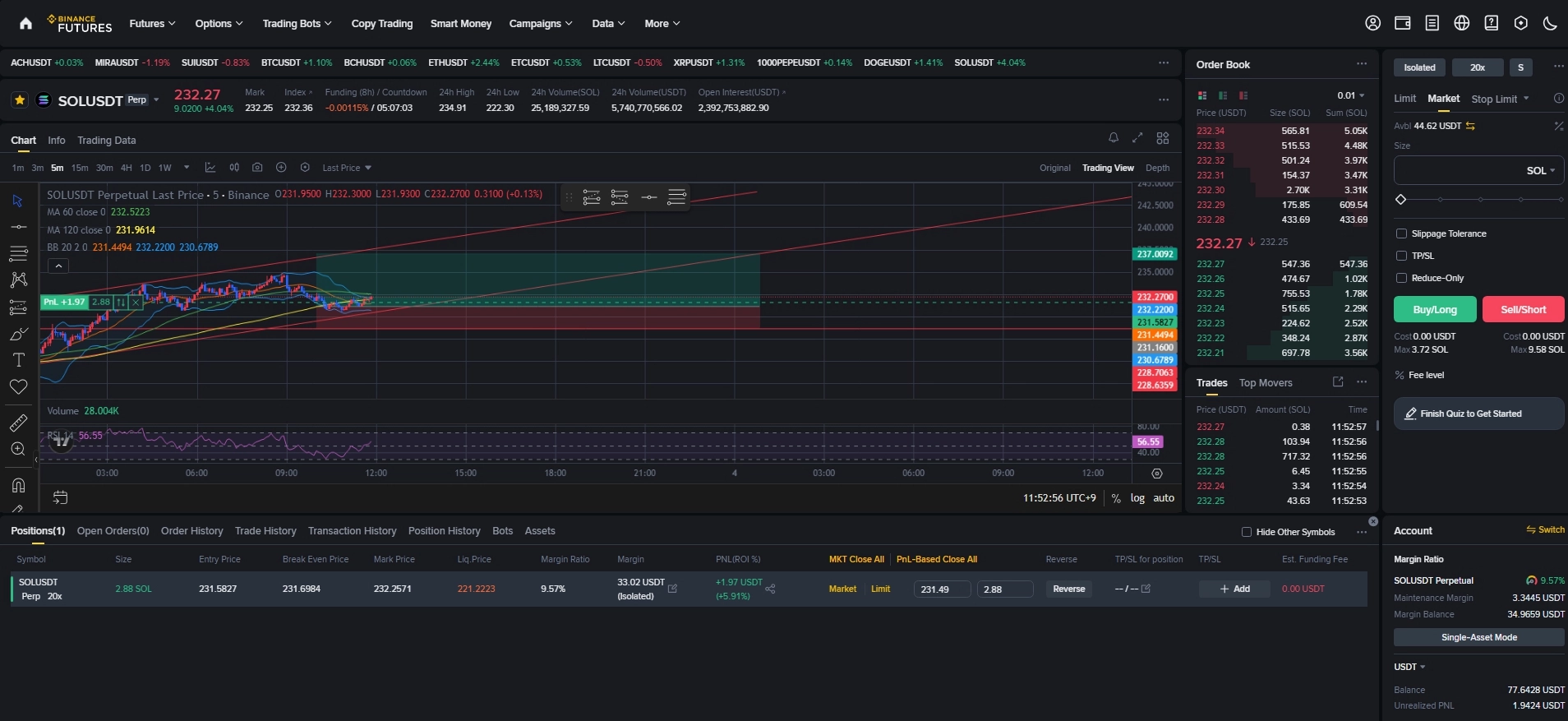
Task: Expand chart to fullscreen view
Action: click(x=1137, y=138)
